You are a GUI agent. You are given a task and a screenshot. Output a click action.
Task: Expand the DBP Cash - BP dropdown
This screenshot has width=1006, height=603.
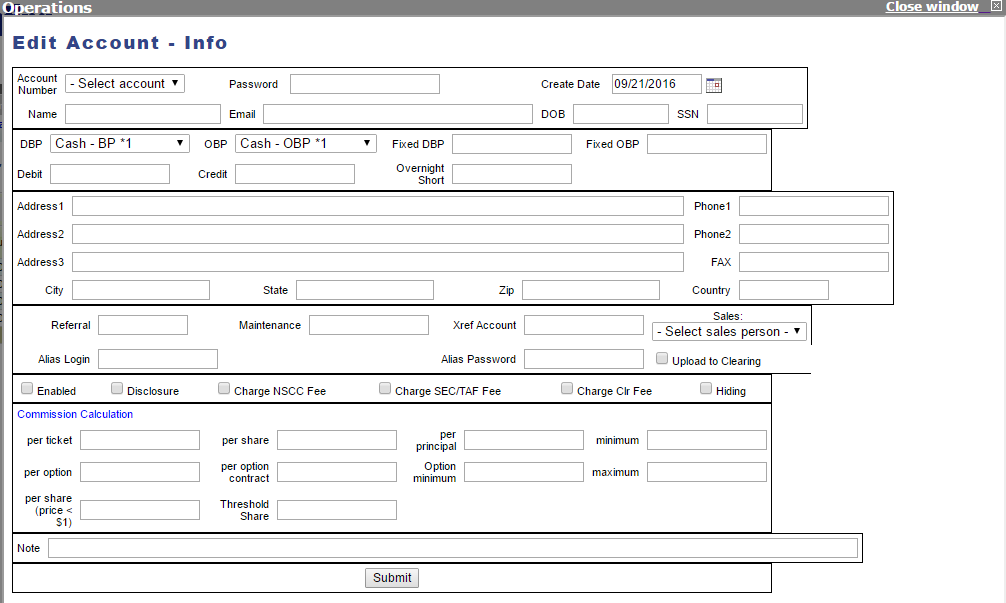(120, 143)
